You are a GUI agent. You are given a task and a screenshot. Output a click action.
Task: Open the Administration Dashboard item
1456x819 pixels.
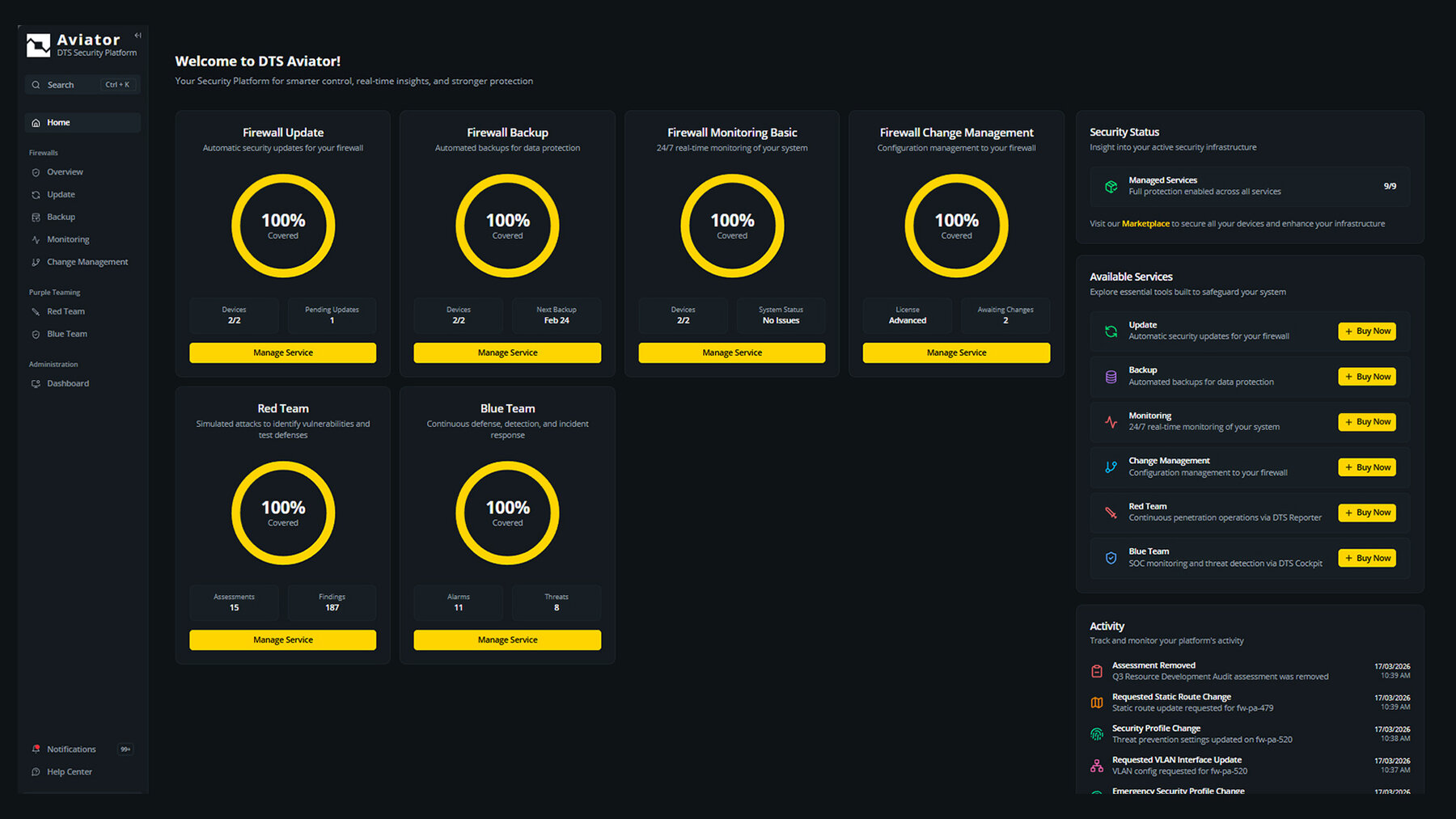point(67,384)
